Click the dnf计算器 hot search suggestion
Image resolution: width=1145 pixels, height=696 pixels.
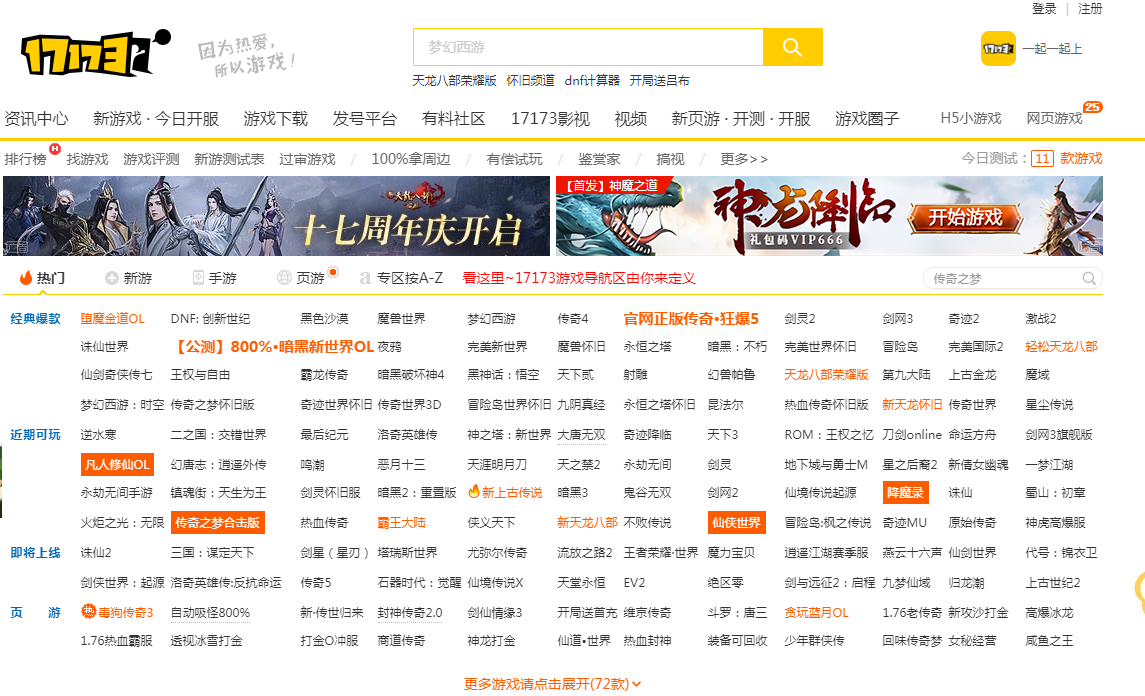click(592, 80)
